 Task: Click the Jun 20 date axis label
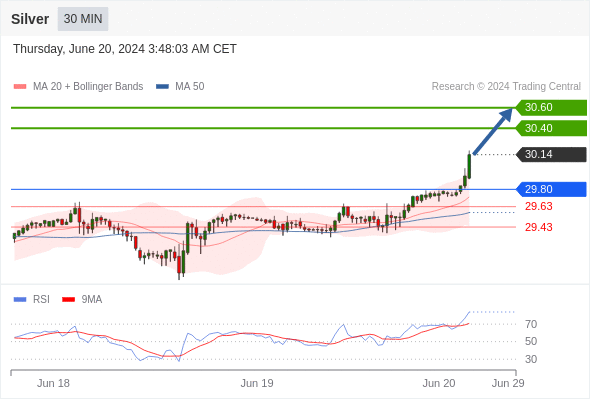[x=439, y=383]
